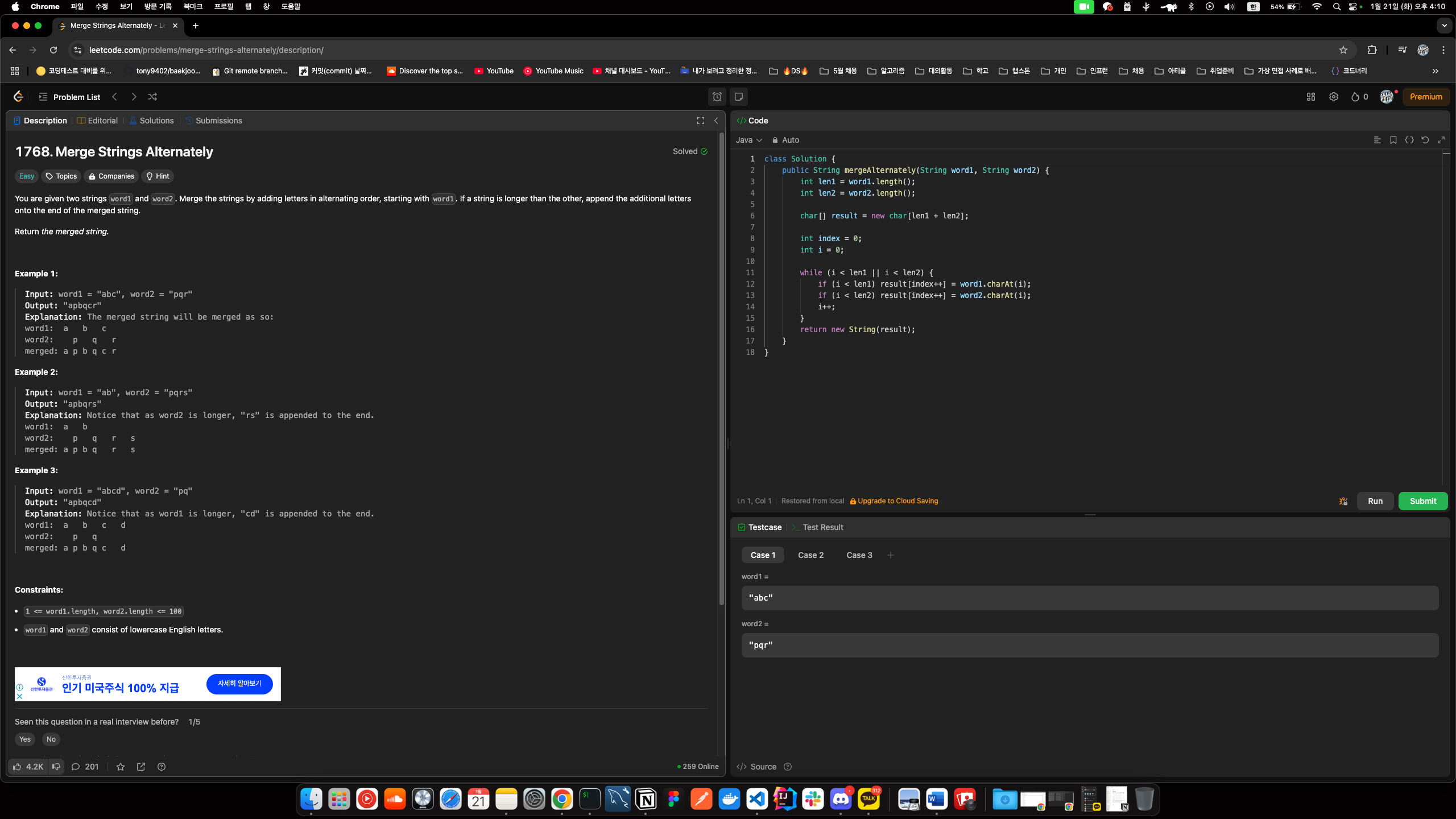Open the timer alarm clock icon
This screenshot has width=1456, height=819.
(x=717, y=97)
